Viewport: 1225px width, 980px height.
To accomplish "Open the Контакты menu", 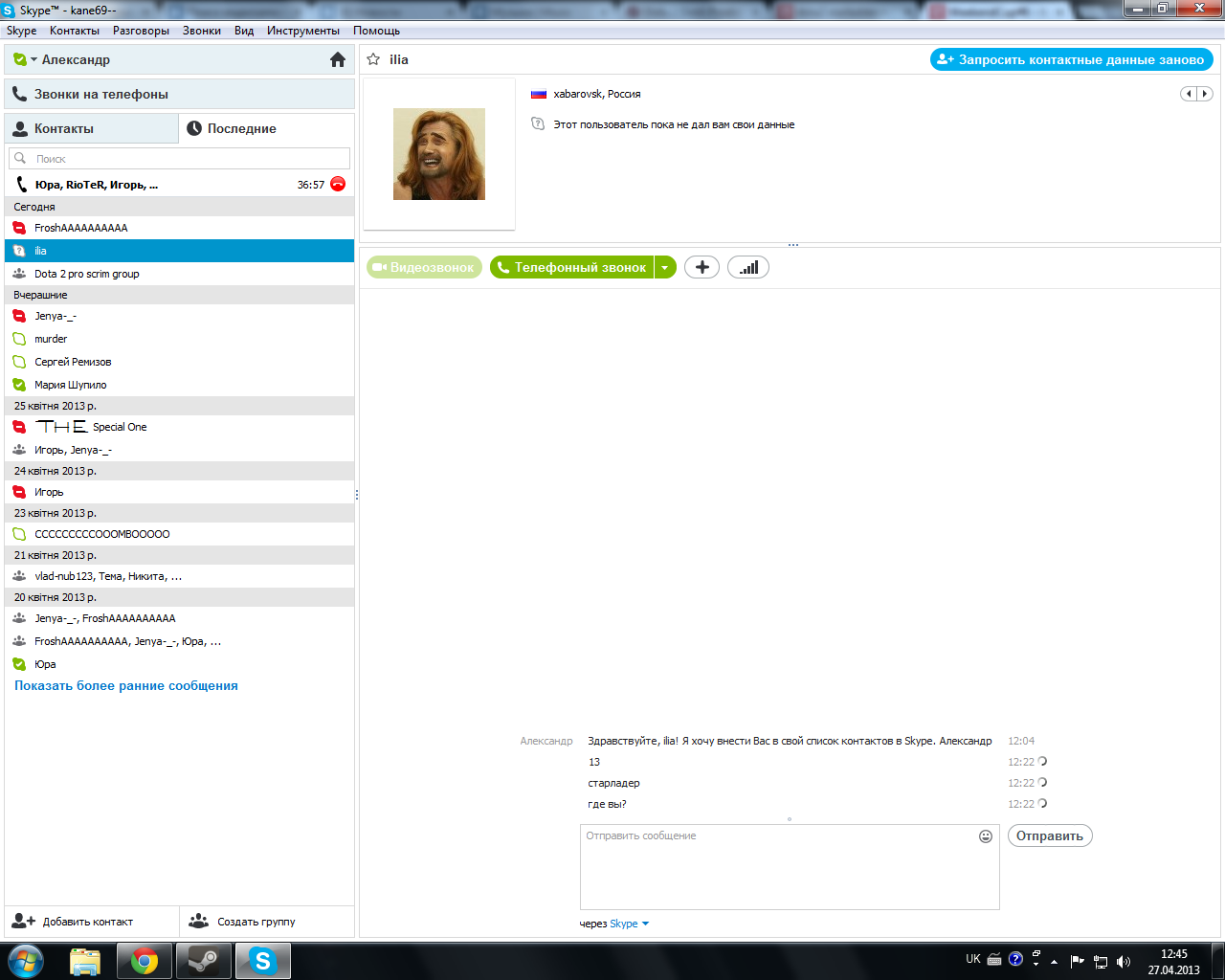I will click(x=75, y=31).
